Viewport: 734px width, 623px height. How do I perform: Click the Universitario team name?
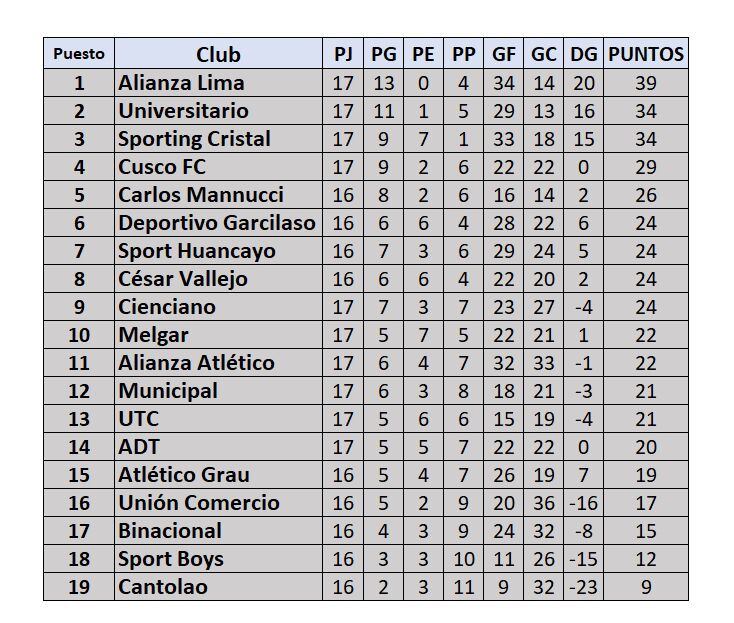click(x=183, y=110)
